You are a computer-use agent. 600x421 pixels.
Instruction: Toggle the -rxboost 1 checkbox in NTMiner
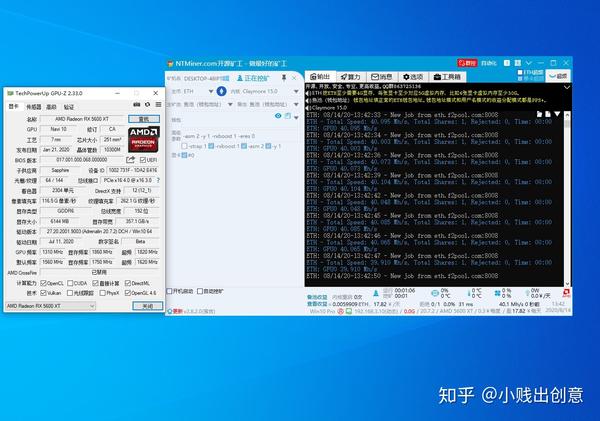coord(211,146)
